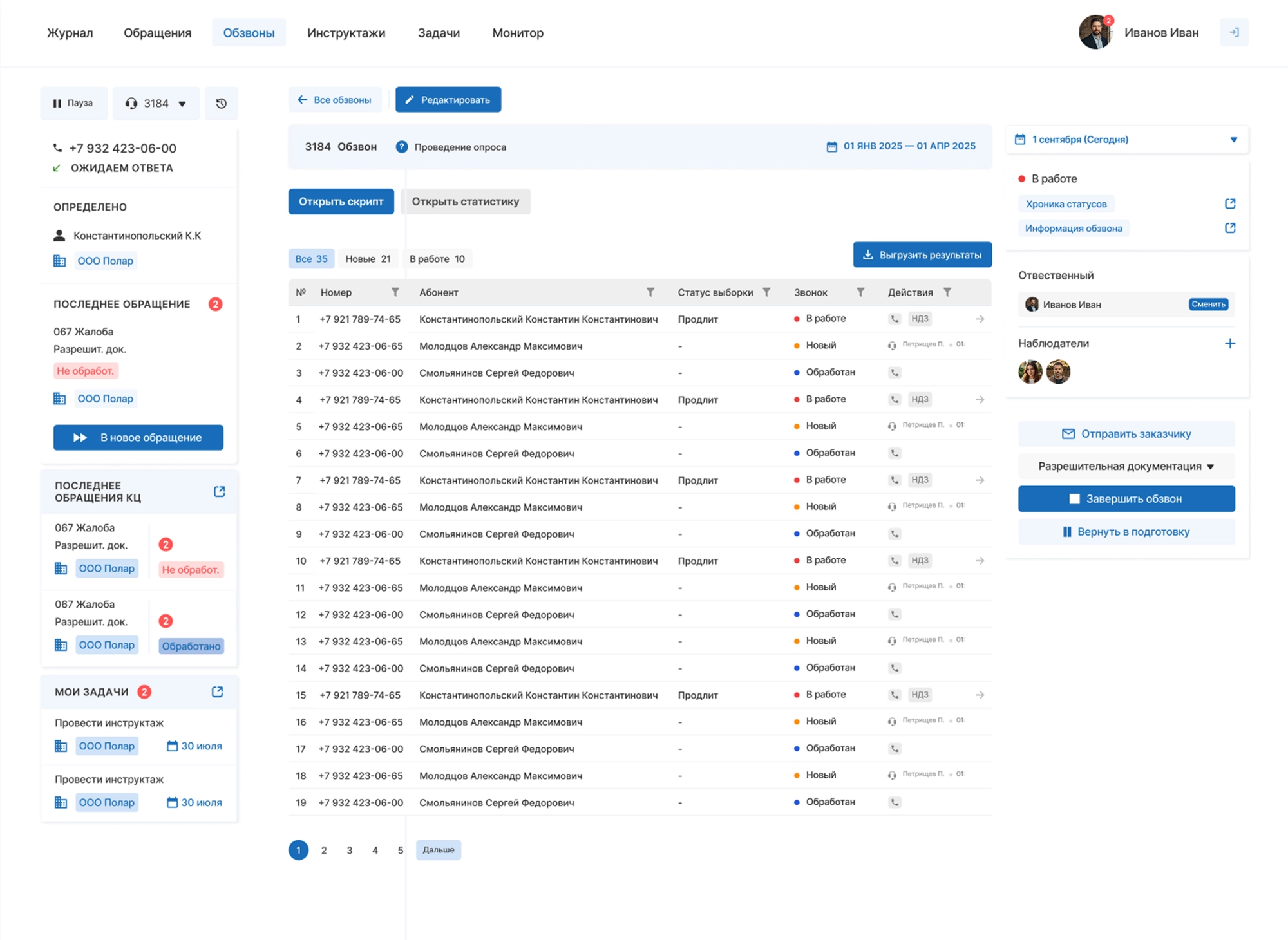Viewport: 1288px width, 940px height.
Task: Click the plus icon to add a Наблюдатель
Action: [1231, 343]
